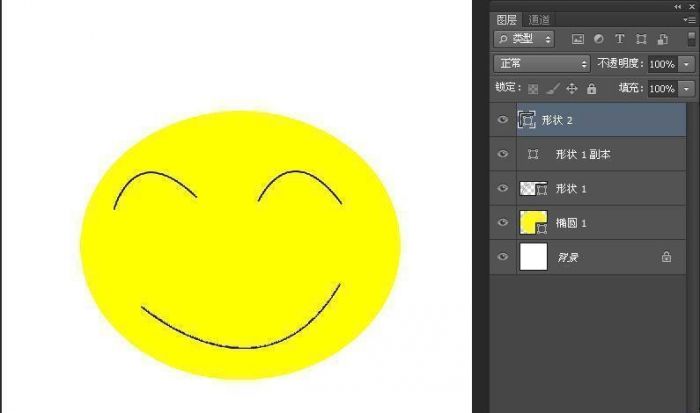Click the lock image pixels brush icon
Image resolution: width=700 pixels, height=413 pixels.
[x=553, y=89]
